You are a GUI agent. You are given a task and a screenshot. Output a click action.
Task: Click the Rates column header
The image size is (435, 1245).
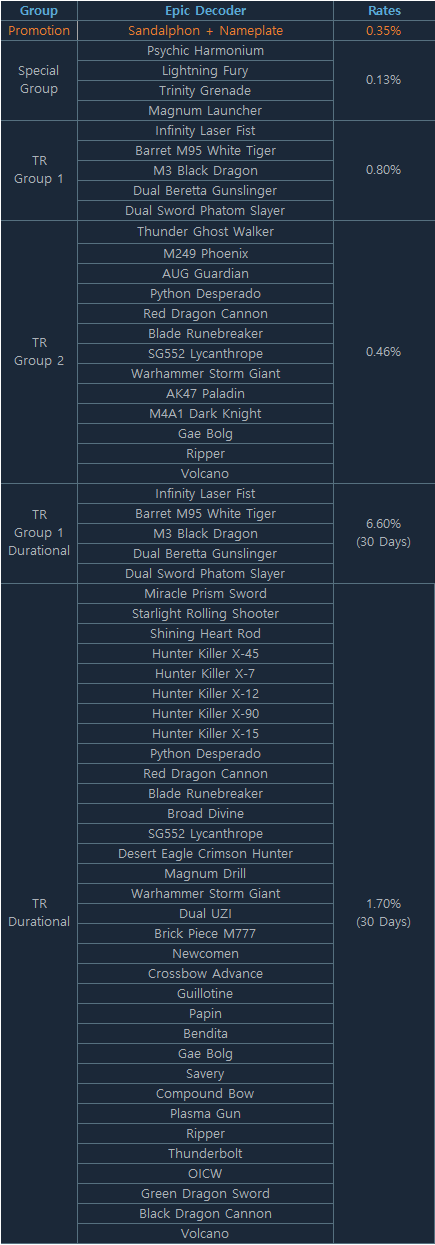point(384,11)
